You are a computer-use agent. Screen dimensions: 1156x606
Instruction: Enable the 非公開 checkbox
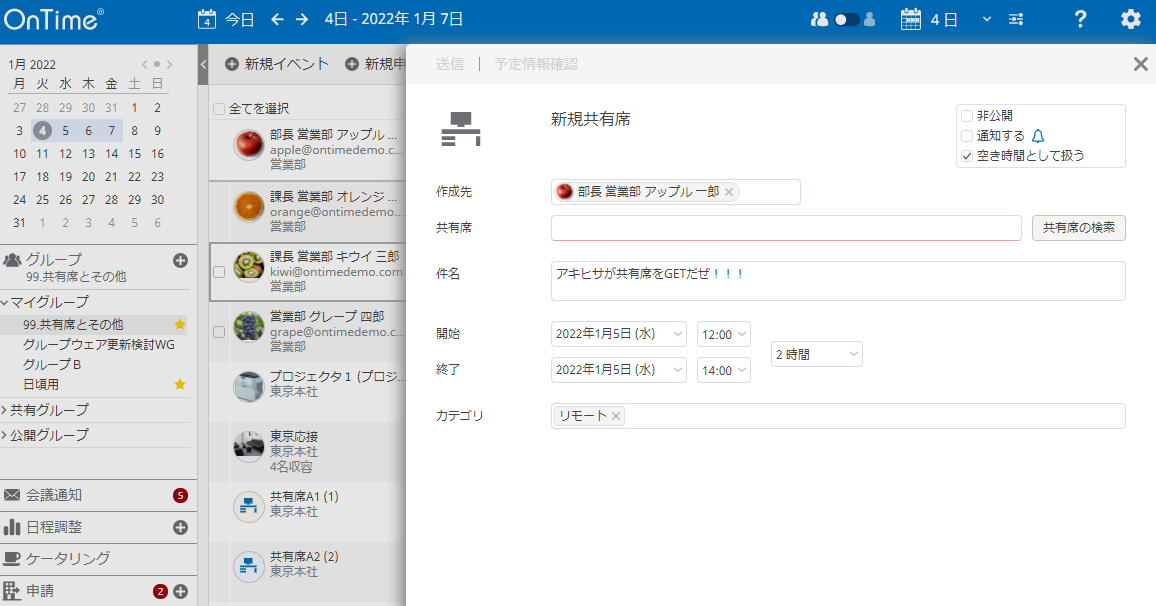[967, 116]
